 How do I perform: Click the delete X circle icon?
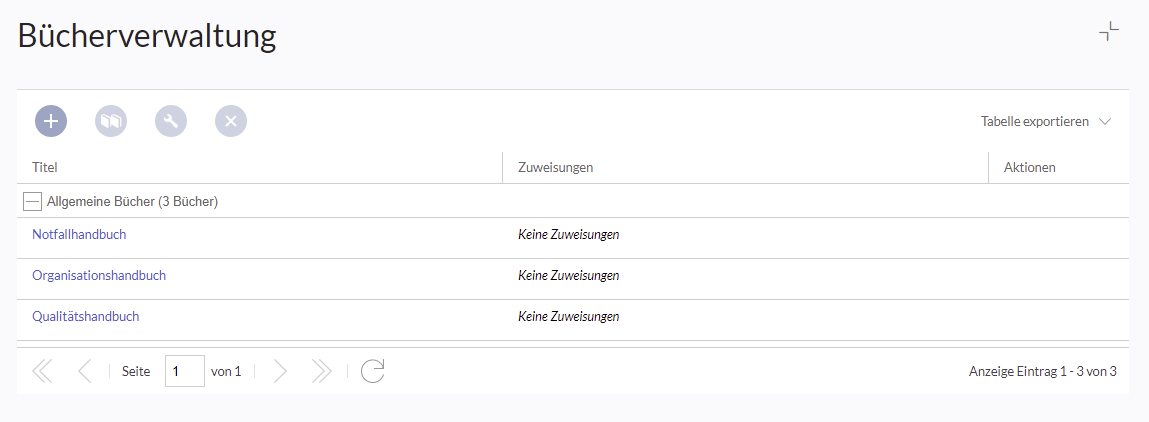pos(231,121)
